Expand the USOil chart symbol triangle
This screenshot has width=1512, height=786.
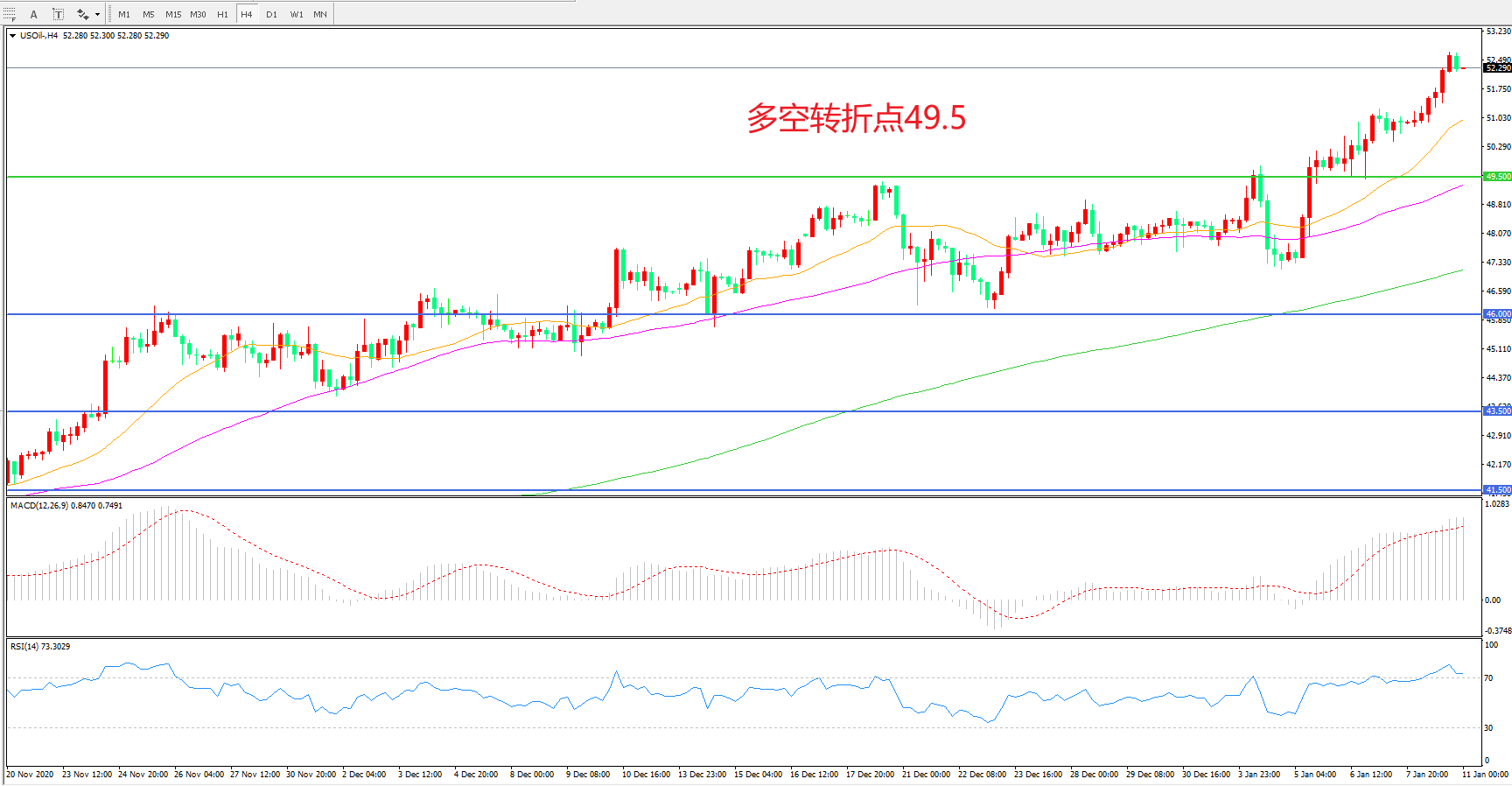point(12,36)
